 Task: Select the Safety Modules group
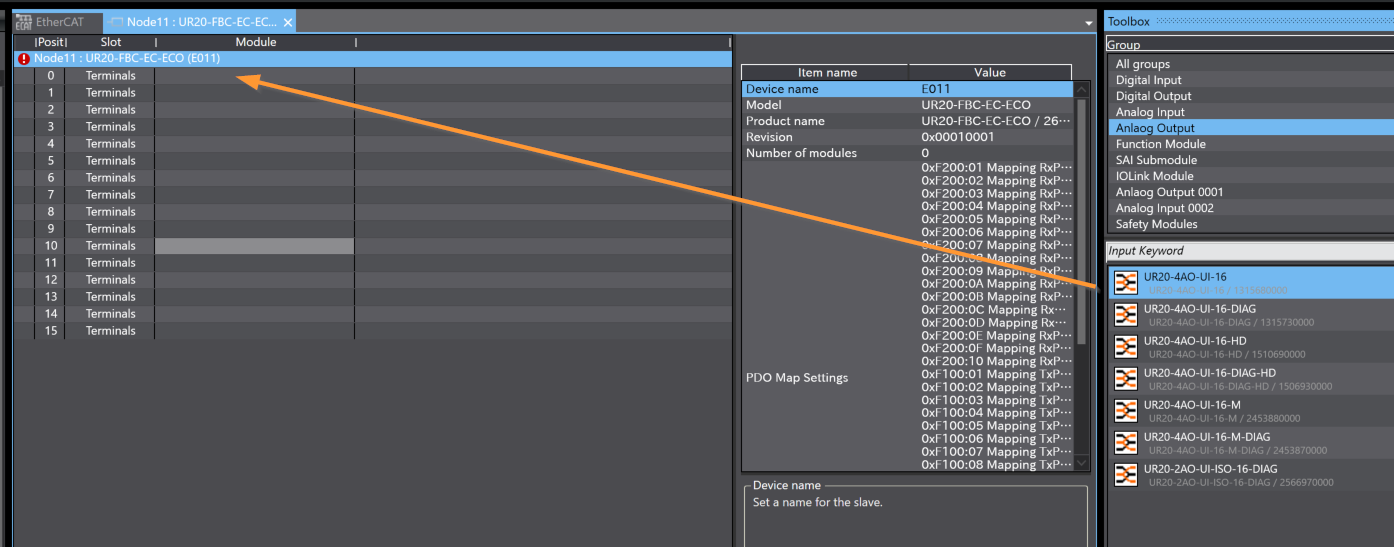(x=1156, y=224)
